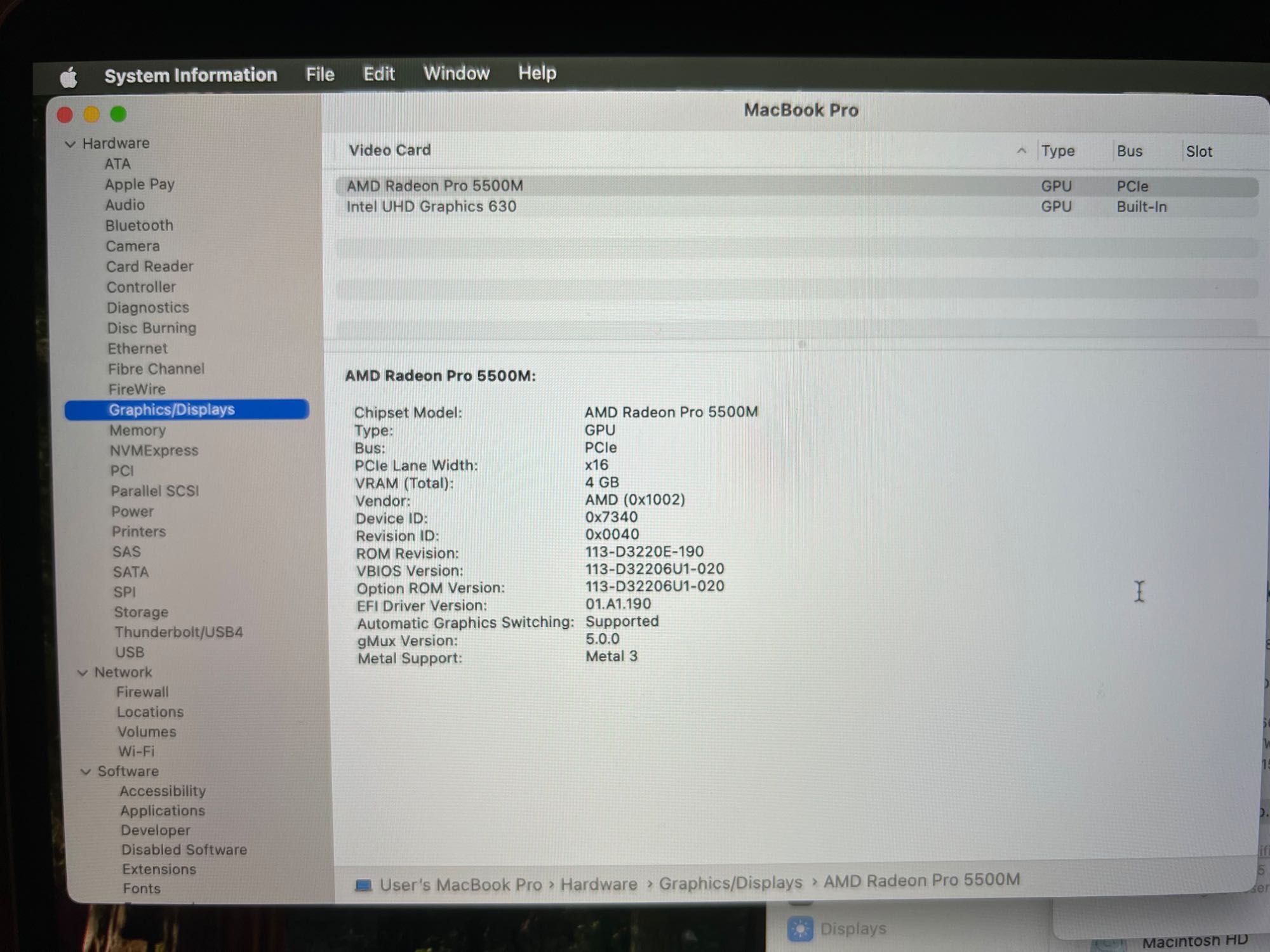Click Graphics/Displays in the path bar

pyautogui.click(x=731, y=883)
